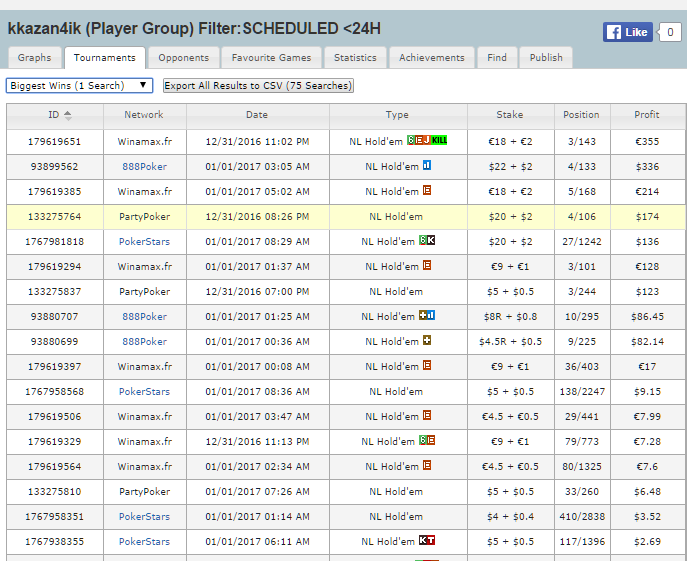Click profit value €355

click(647, 142)
